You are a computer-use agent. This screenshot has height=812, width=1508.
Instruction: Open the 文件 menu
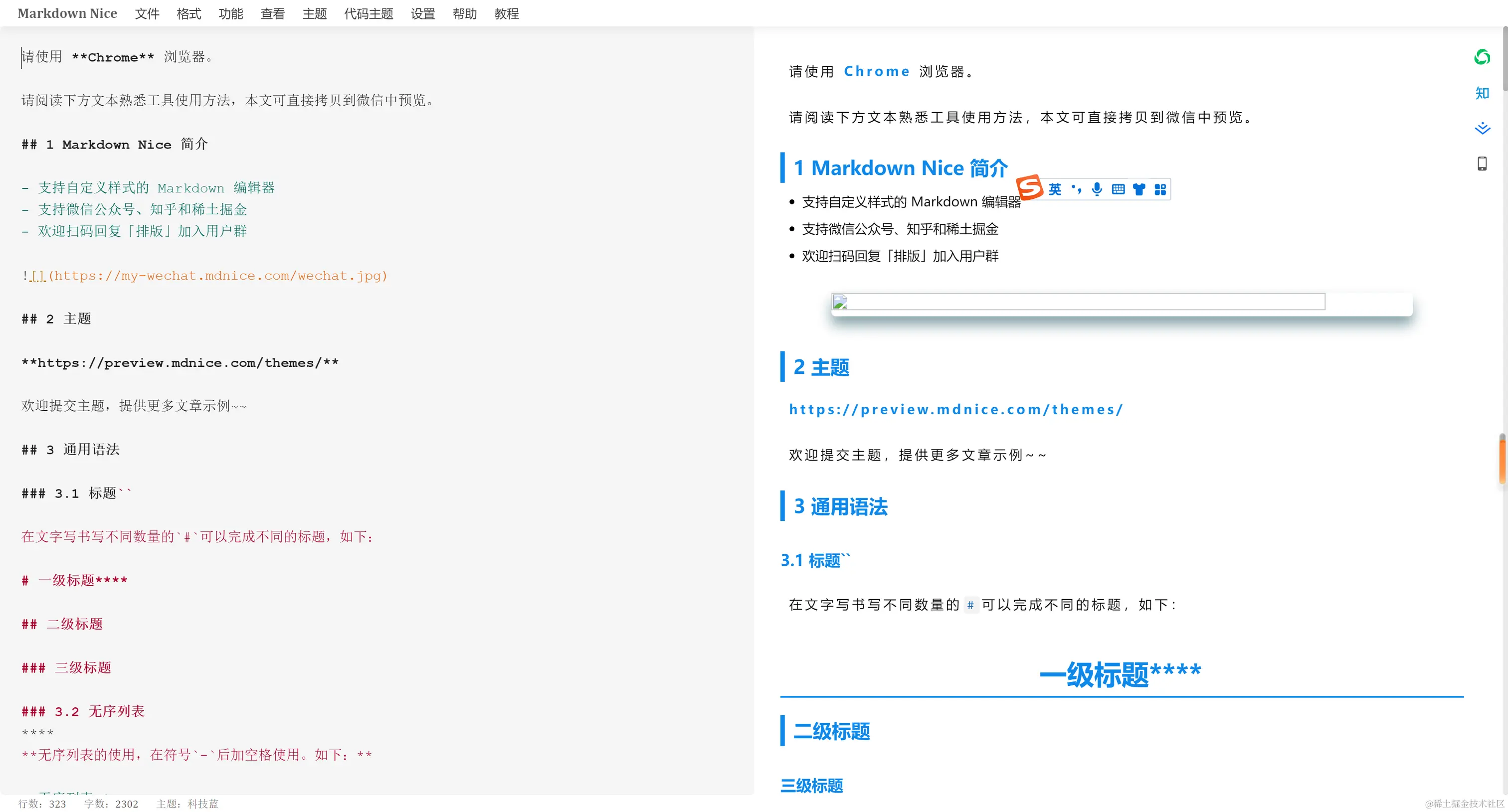point(147,13)
